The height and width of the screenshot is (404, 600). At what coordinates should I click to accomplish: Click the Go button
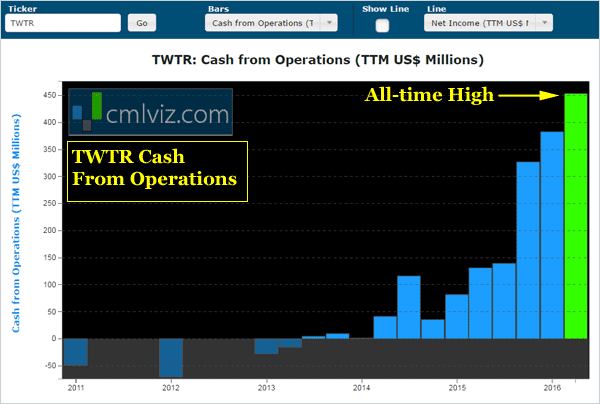[142, 23]
